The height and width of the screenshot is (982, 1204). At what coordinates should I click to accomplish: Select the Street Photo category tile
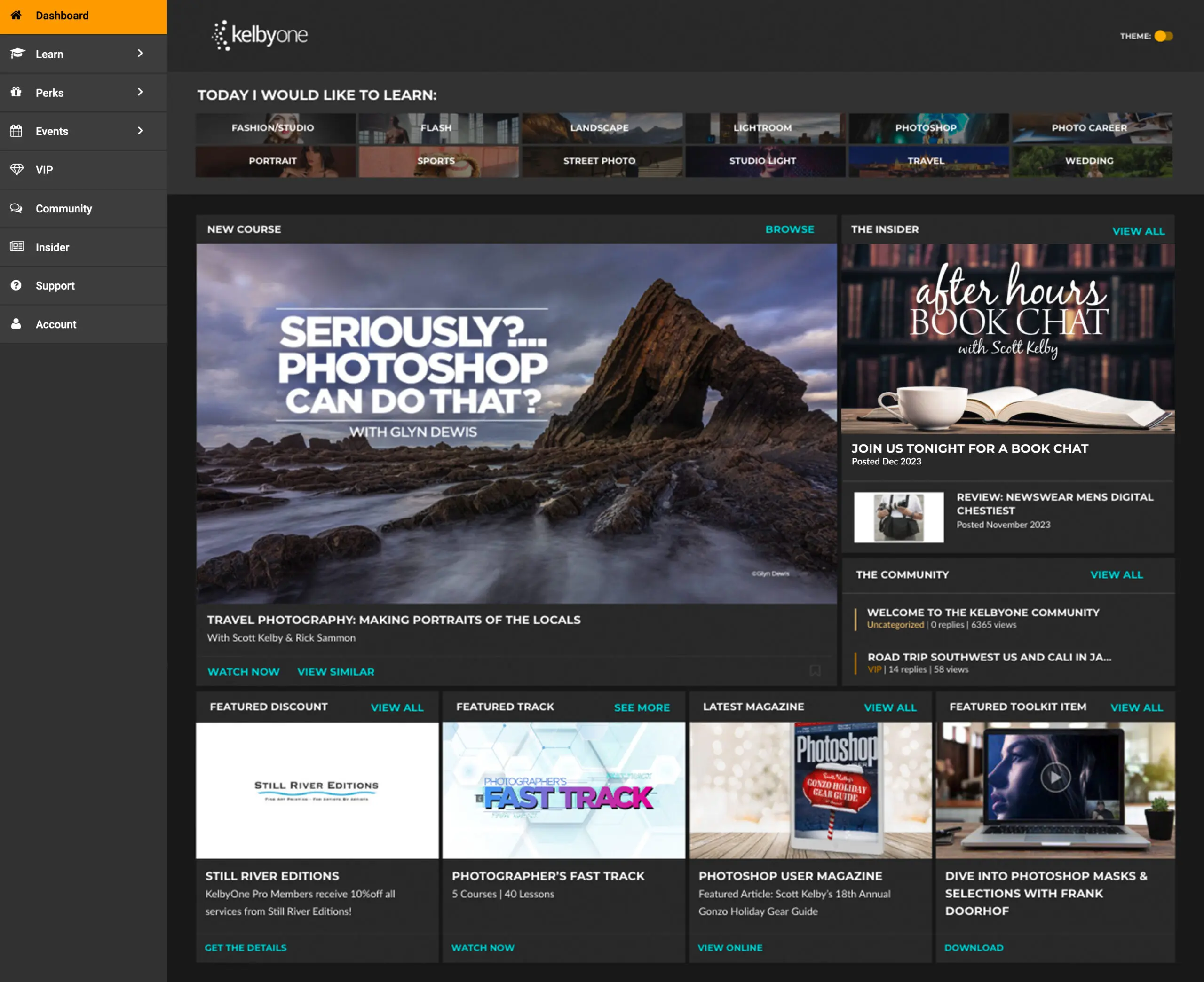click(602, 162)
